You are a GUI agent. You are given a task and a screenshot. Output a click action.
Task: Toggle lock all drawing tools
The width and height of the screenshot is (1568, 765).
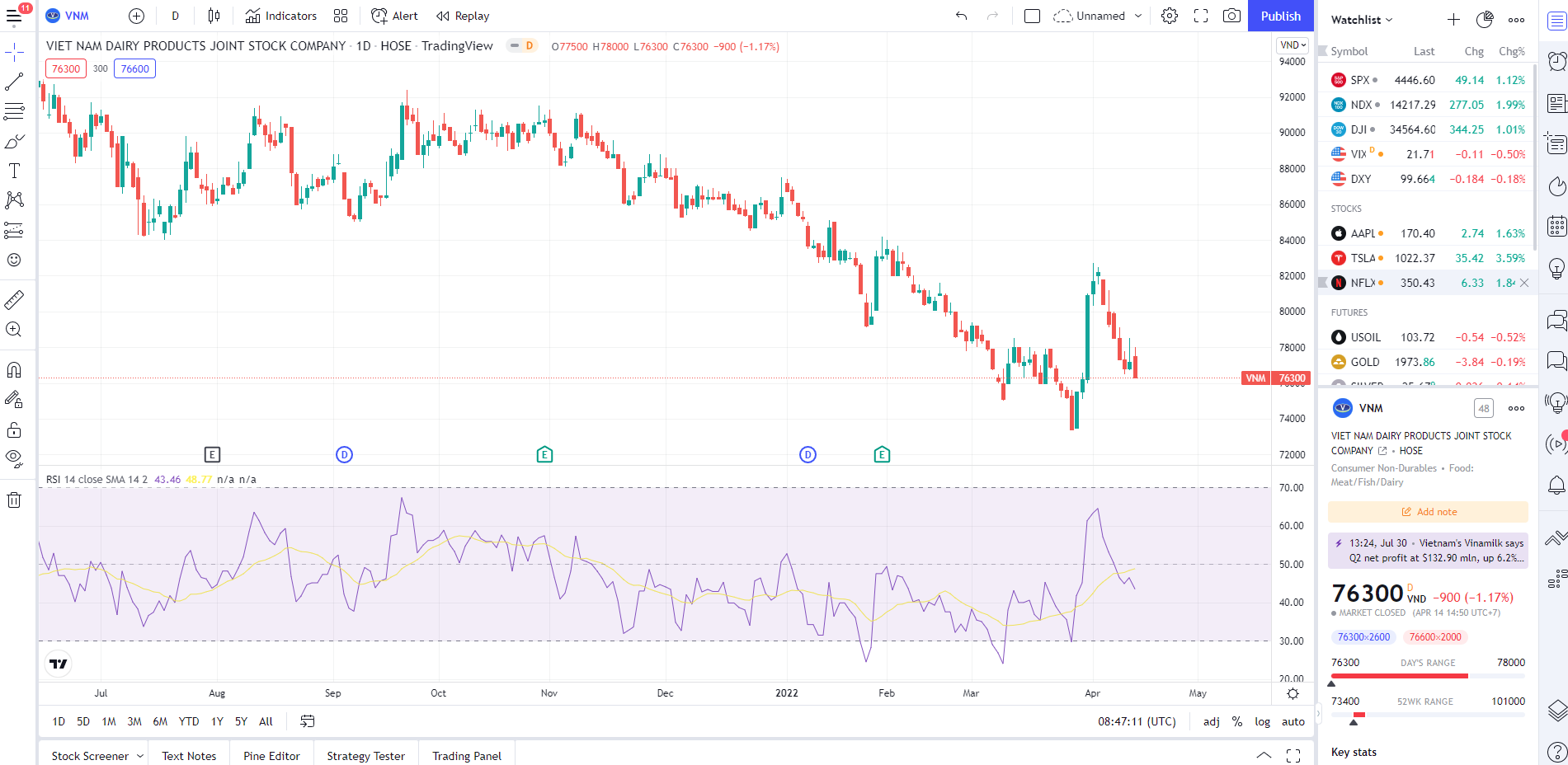tap(14, 429)
